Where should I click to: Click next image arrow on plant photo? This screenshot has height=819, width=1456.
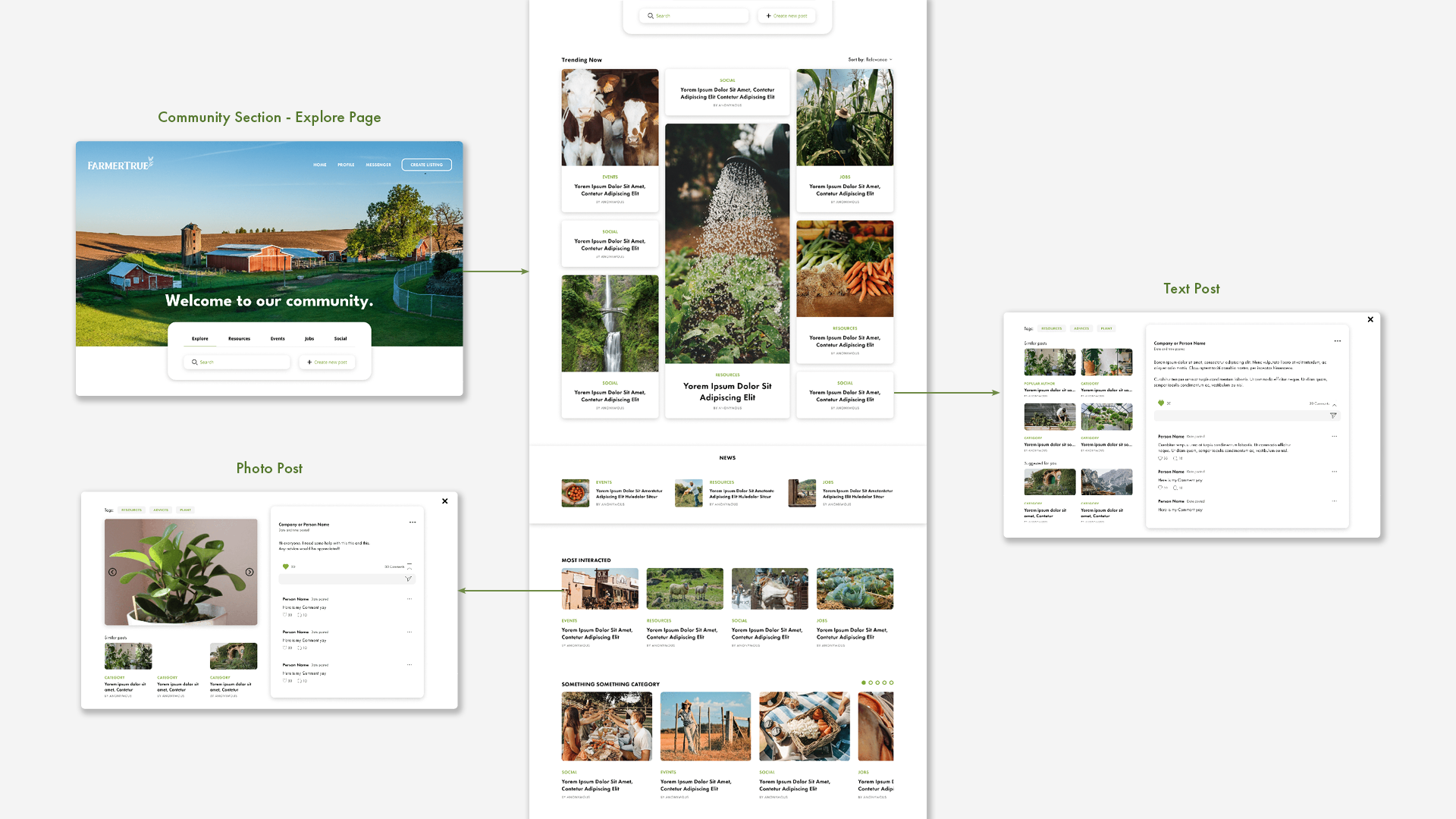249,573
